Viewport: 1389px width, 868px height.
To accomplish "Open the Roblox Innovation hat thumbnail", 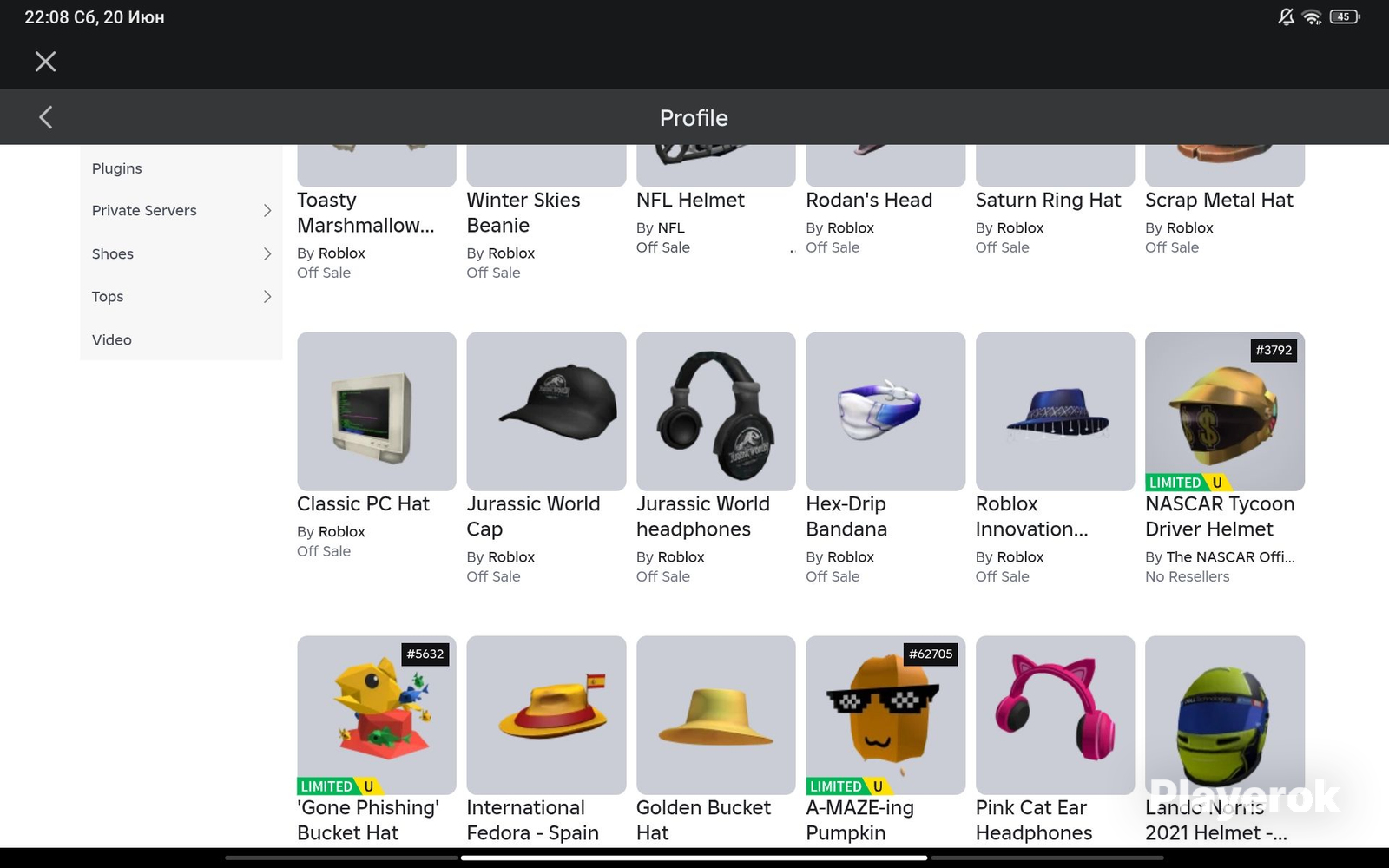I will pos(1056,411).
